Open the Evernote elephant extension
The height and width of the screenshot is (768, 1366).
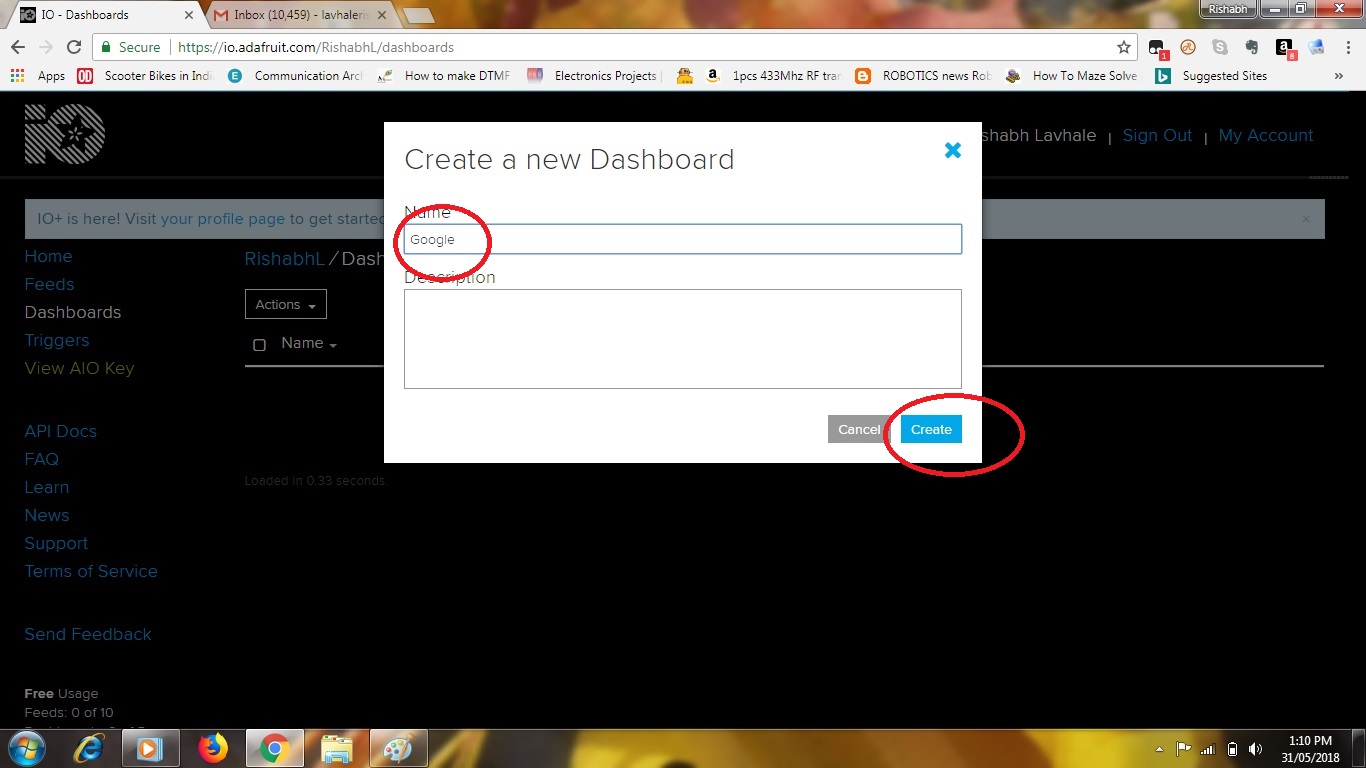click(x=1251, y=47)
